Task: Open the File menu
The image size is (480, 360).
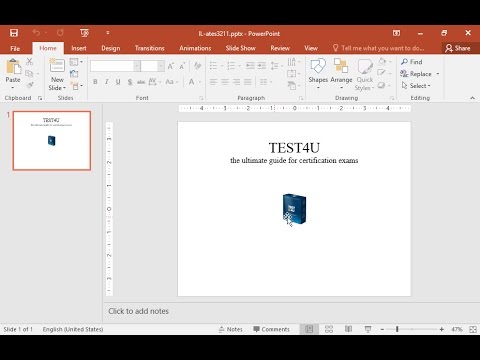Action: point(15,48)
